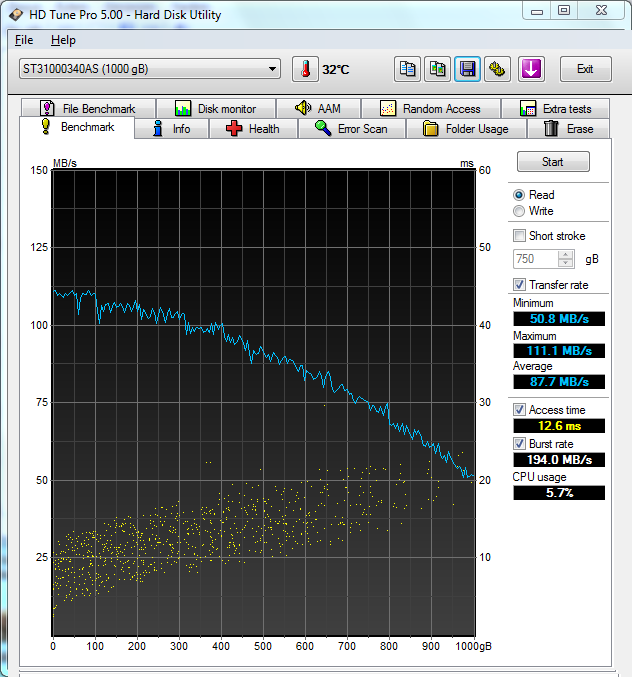Click the thermometer temperature icon

coord(305,69)
